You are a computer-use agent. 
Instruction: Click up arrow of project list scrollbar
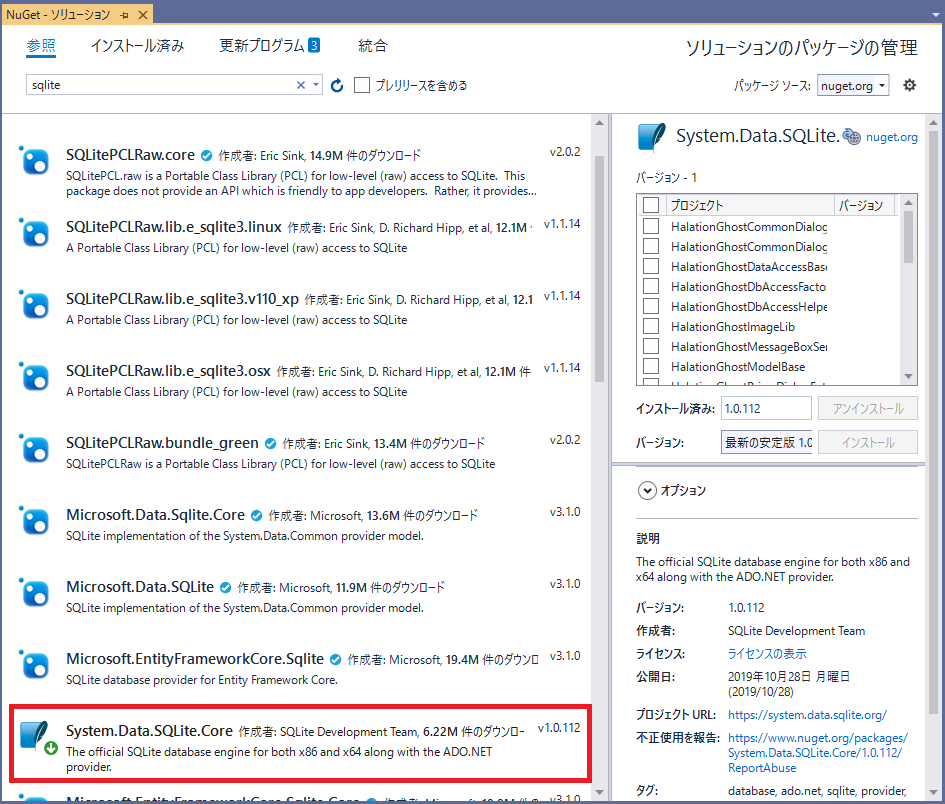tap(908, 203)
